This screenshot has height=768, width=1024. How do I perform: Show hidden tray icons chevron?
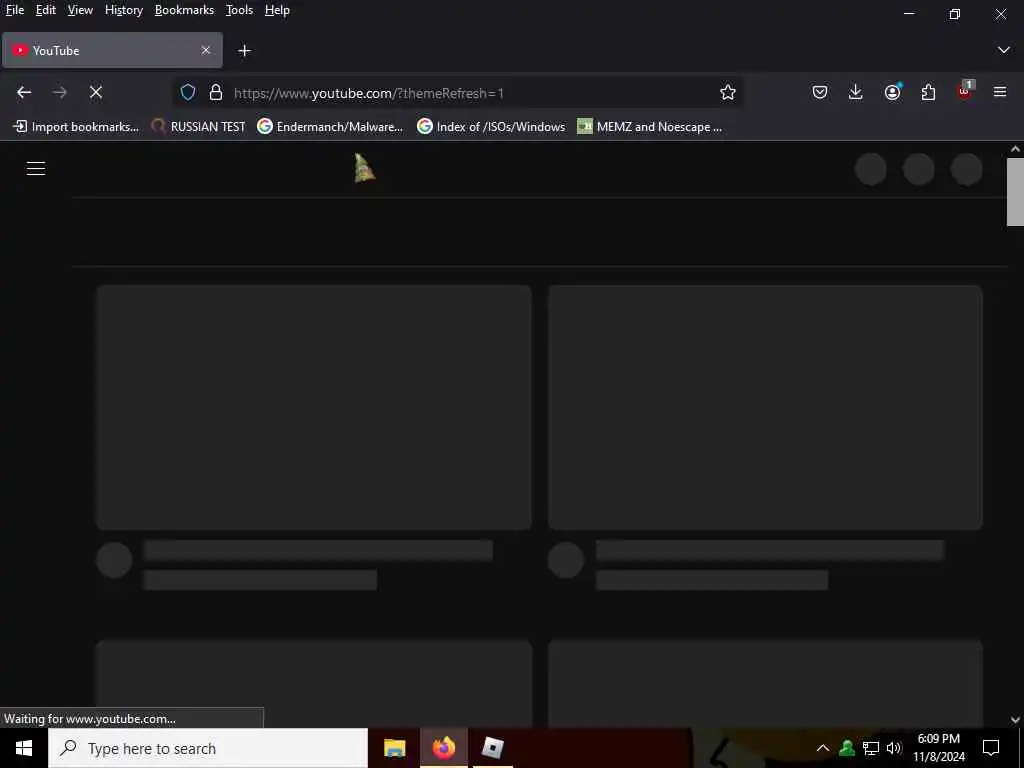[823, 748]
